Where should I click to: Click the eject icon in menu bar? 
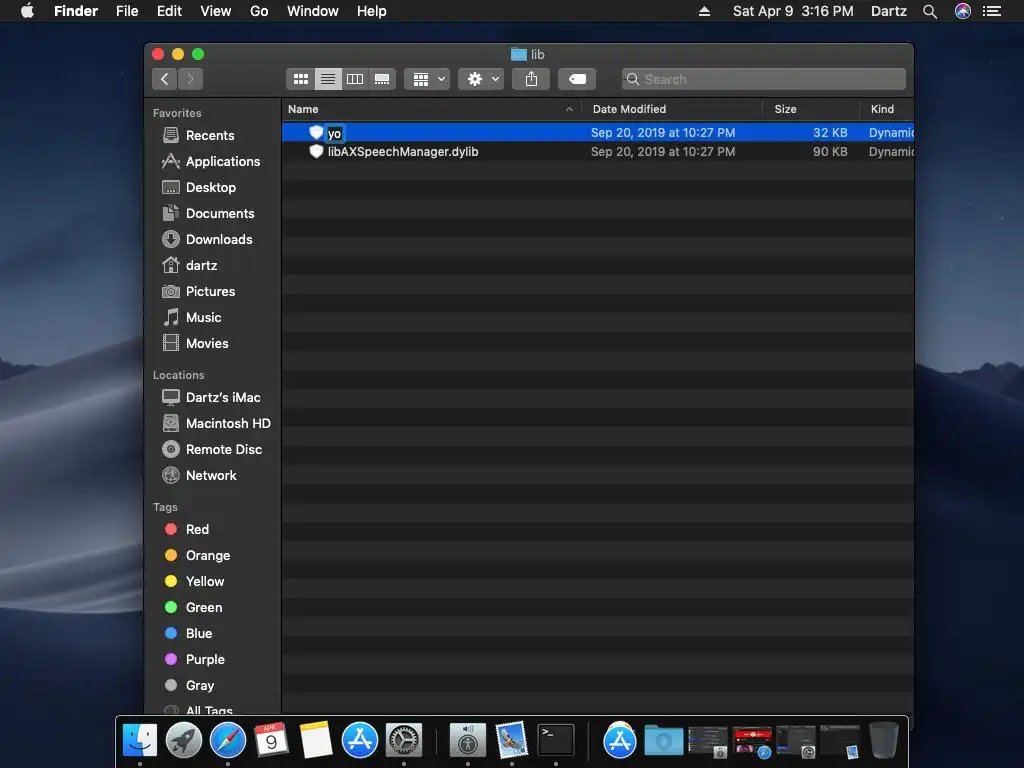pos(704,11)
